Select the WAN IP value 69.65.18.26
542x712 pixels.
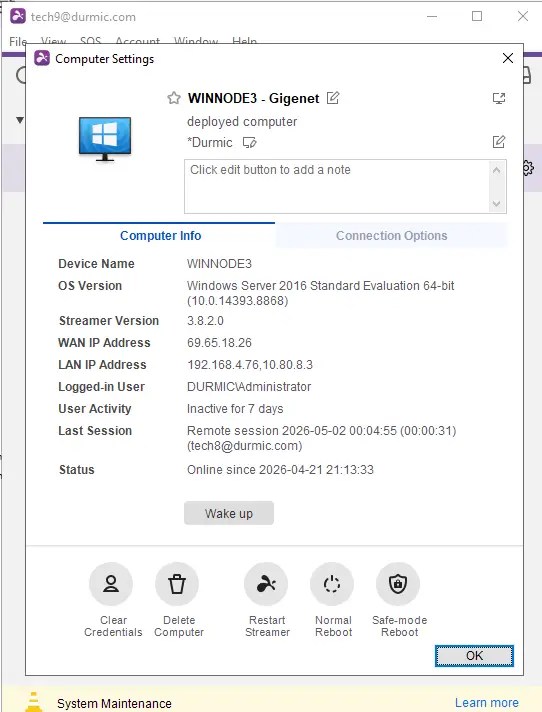click(x=219, y=343)
